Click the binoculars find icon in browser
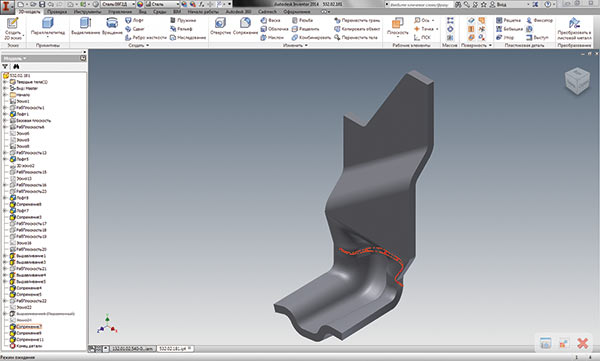 click(16, 67)
